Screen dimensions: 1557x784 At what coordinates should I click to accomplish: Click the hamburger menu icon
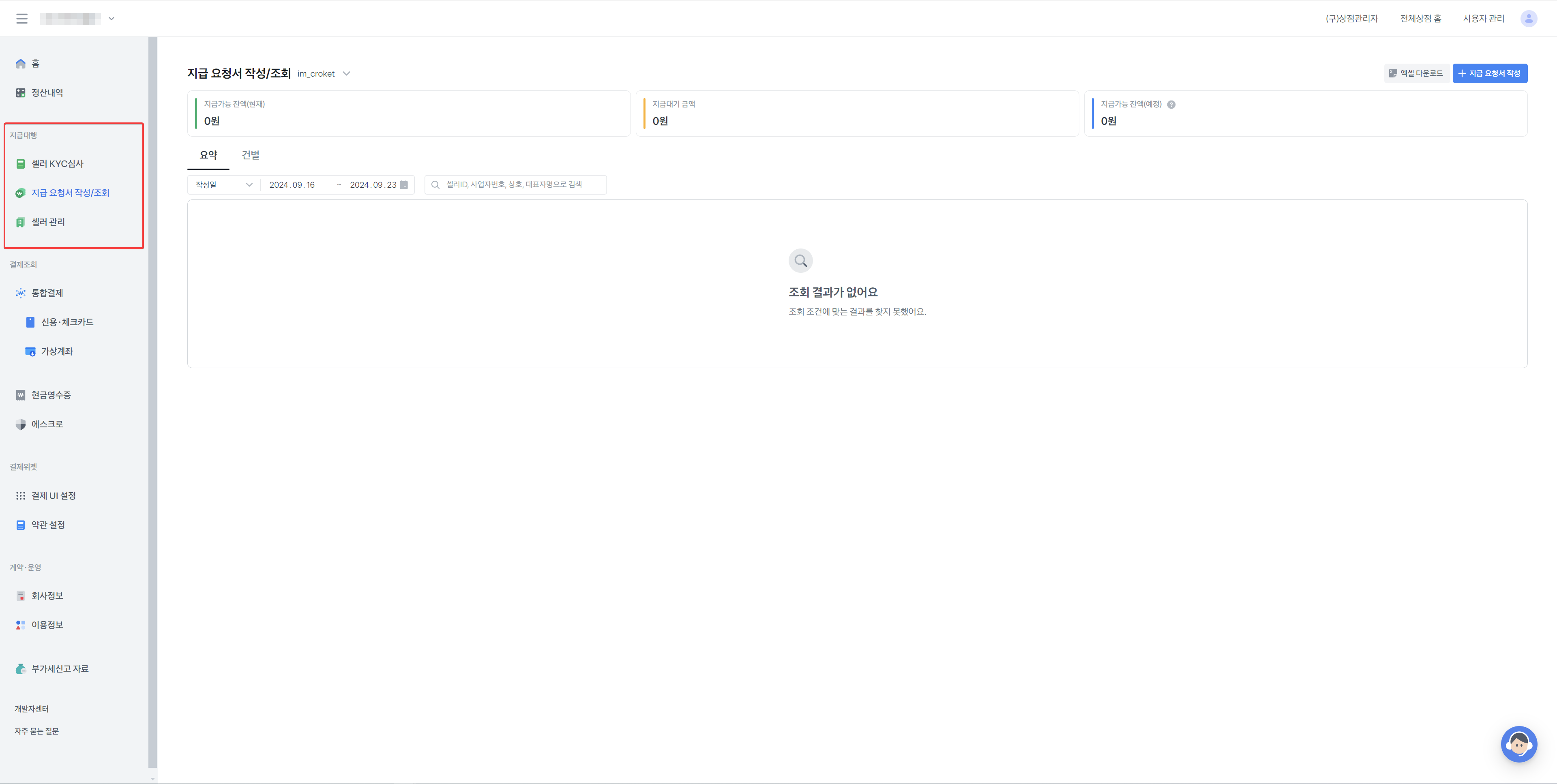[22, 19]
